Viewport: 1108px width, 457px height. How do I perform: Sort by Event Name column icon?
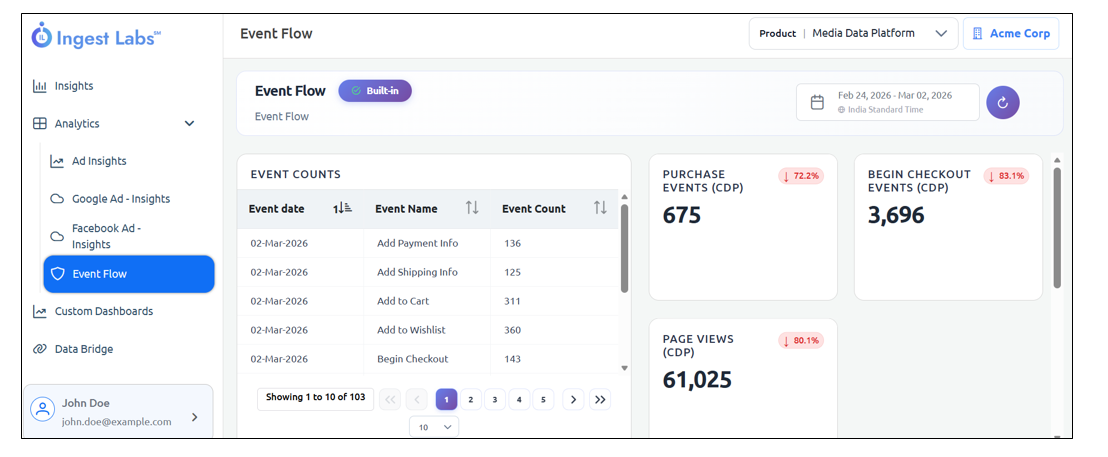(x=472, y=208)
